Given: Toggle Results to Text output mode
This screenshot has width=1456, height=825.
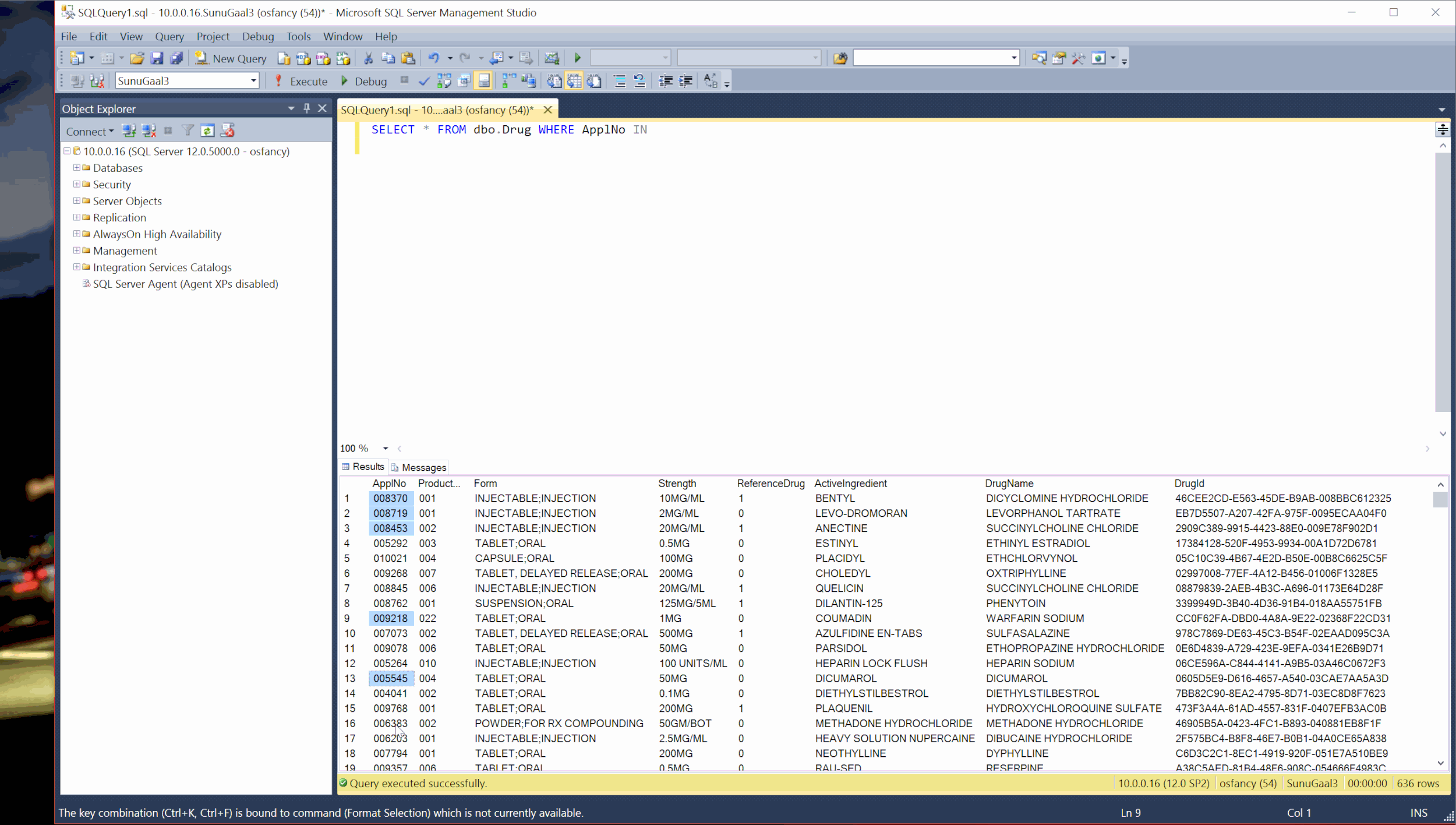Looking at the screenshot, I should (554, 82).
